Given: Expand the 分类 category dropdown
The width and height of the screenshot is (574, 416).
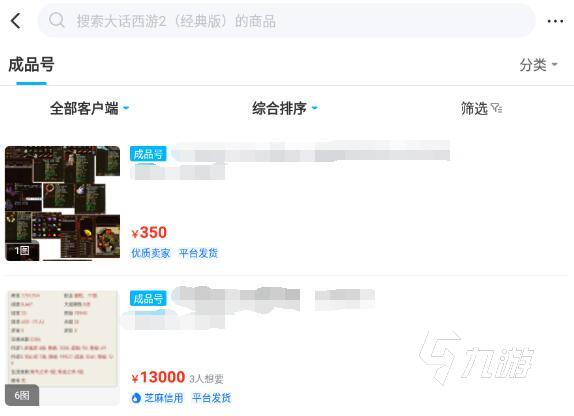Looking at the screenshot, I should tap(538, 65).
